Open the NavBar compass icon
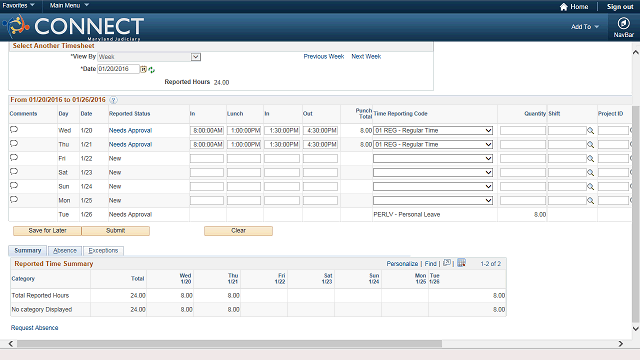The width and height of the screenshot is (640, 360). (623, 23)
